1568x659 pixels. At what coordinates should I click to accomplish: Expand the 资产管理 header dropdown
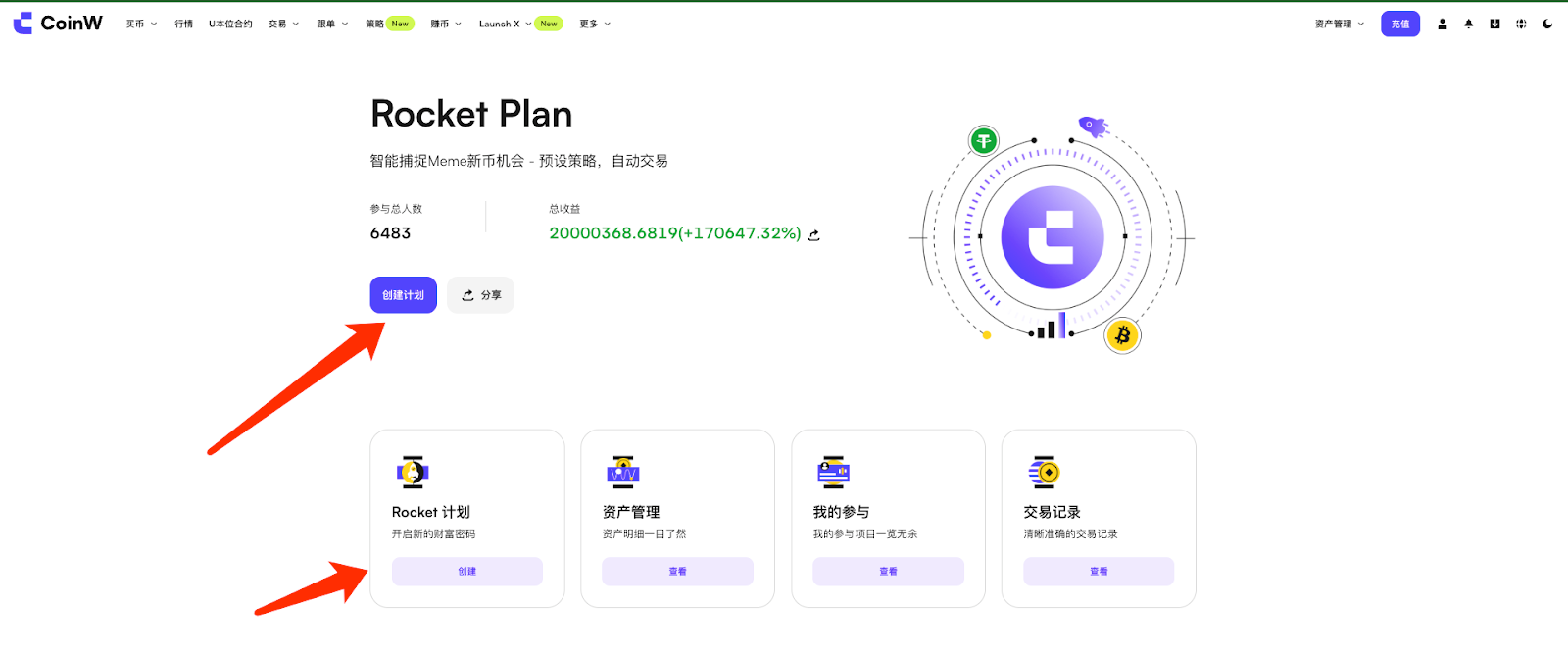click(1339, 25)
